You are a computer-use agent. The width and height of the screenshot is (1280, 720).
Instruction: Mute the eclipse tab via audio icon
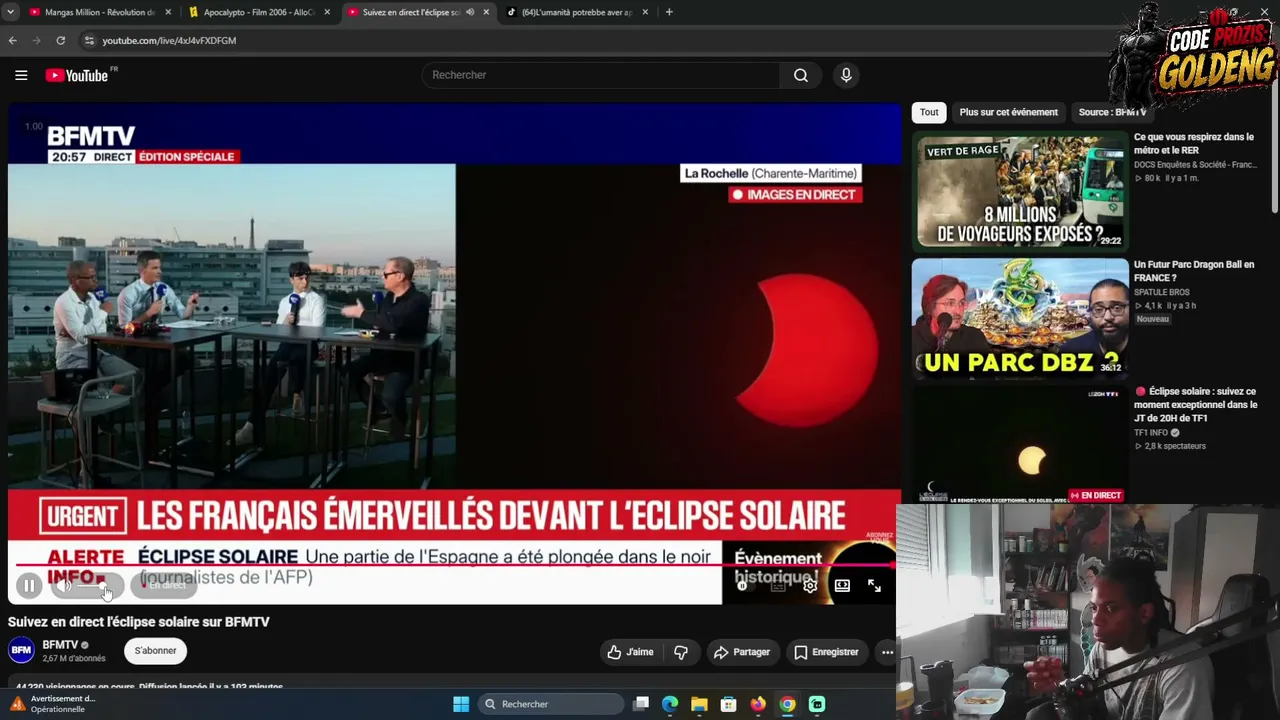point(470,12)
